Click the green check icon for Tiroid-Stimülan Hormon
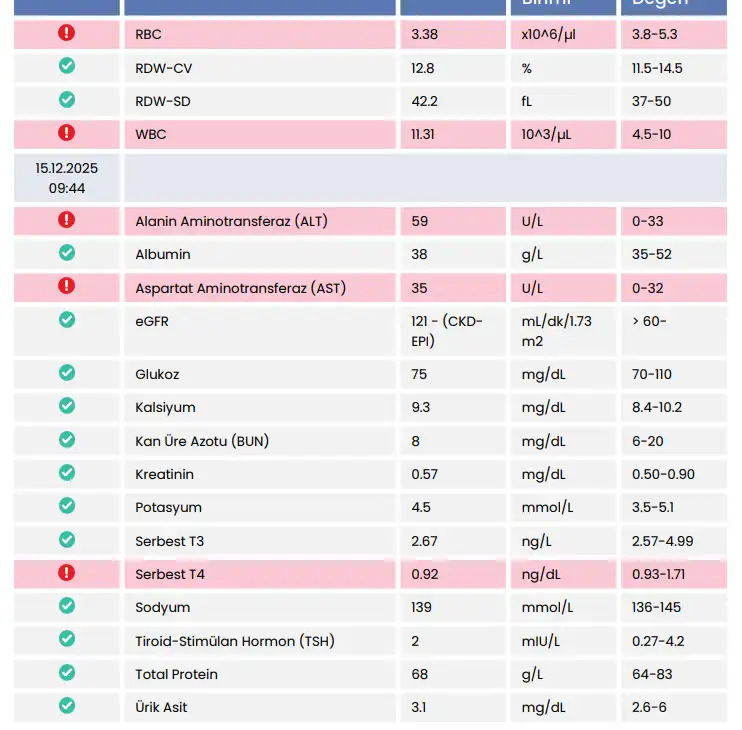Image resolution: width=742 pixels, height=730 pixels. pyautogui.click(x=67, y=639)
